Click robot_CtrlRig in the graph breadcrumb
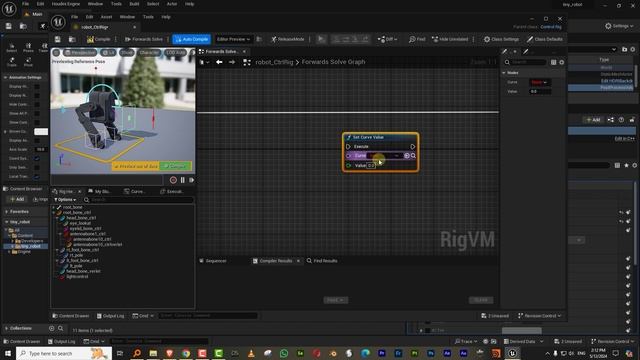 coord(274,62)
